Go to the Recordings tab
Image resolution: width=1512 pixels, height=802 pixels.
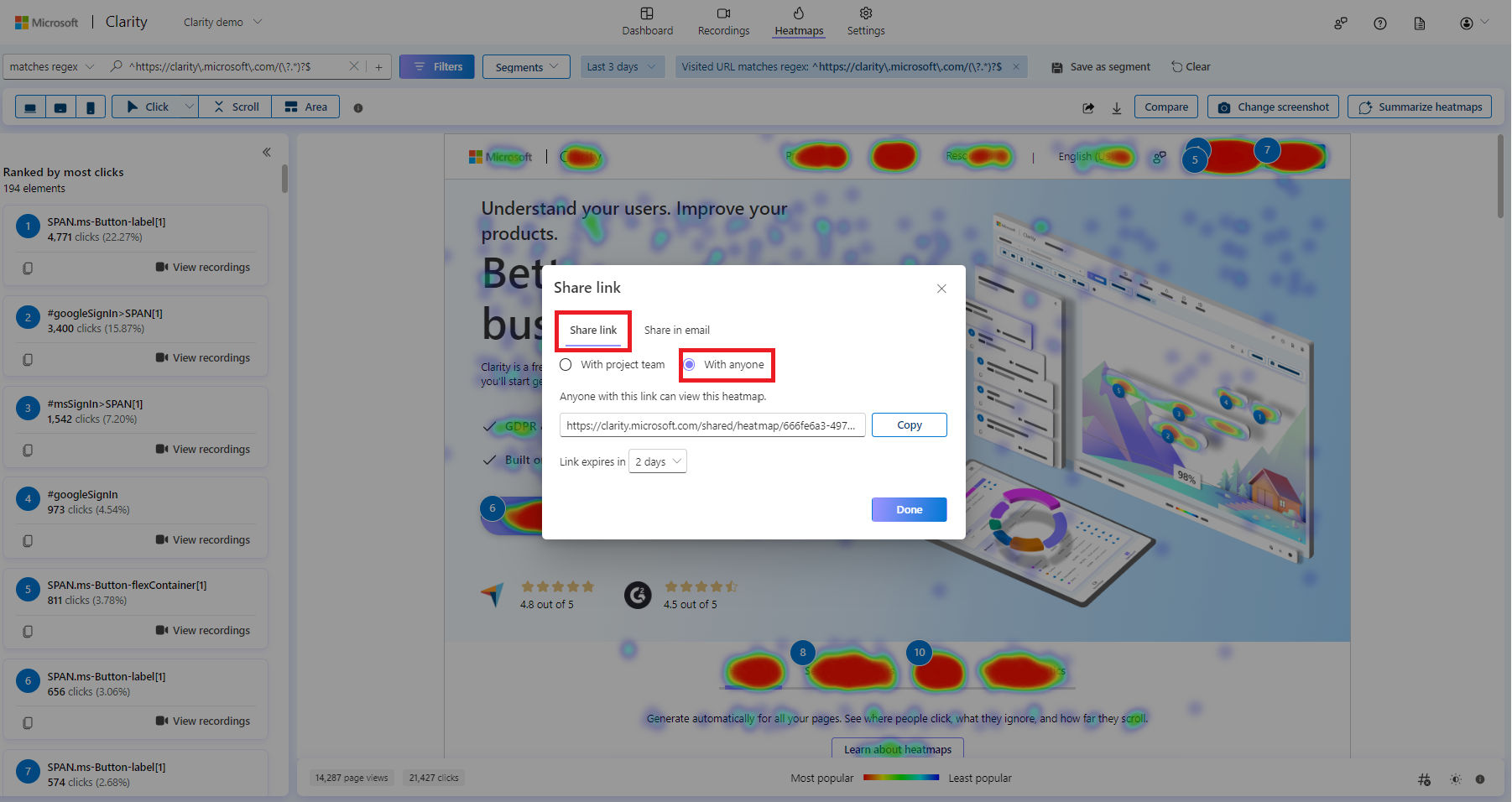tap(723, 22)
